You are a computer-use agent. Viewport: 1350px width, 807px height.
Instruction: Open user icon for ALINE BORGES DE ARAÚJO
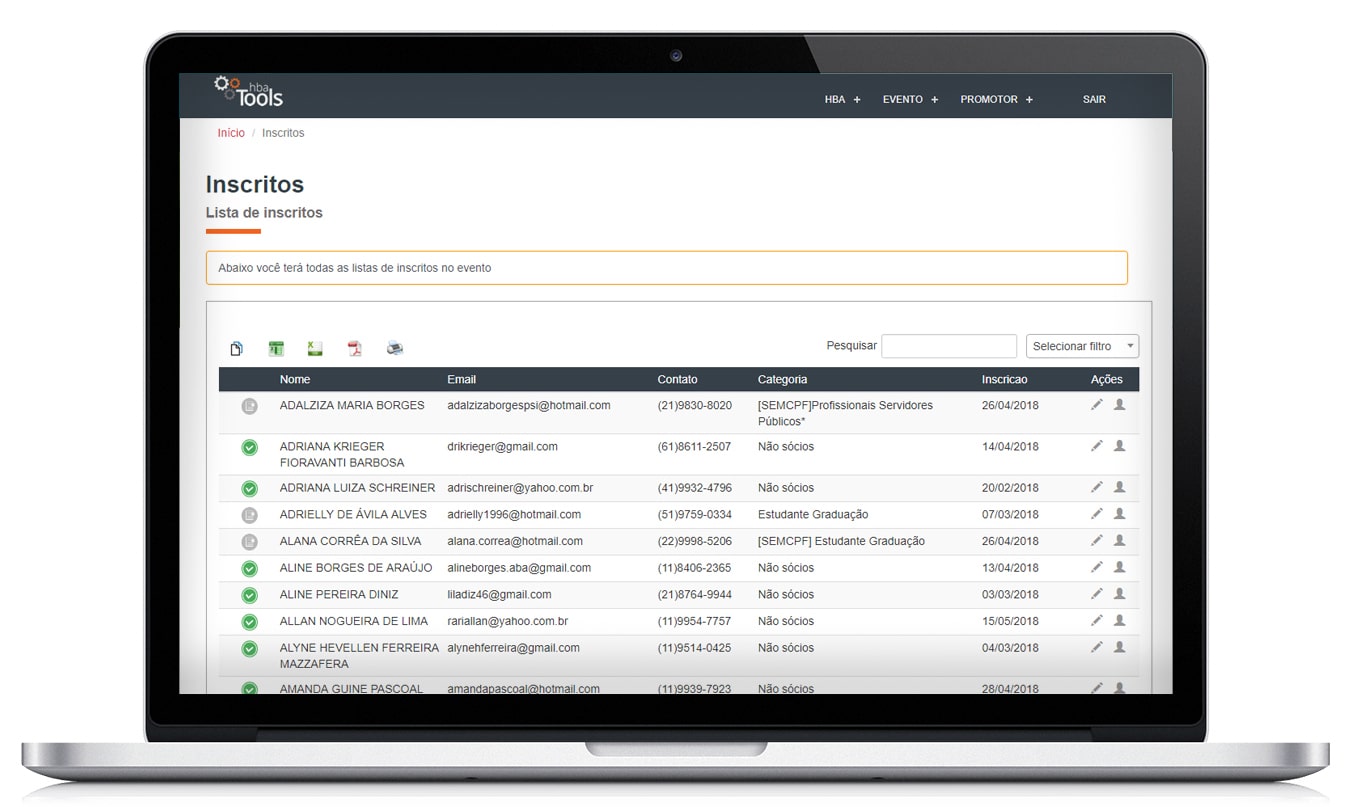tap(1120, 567)
